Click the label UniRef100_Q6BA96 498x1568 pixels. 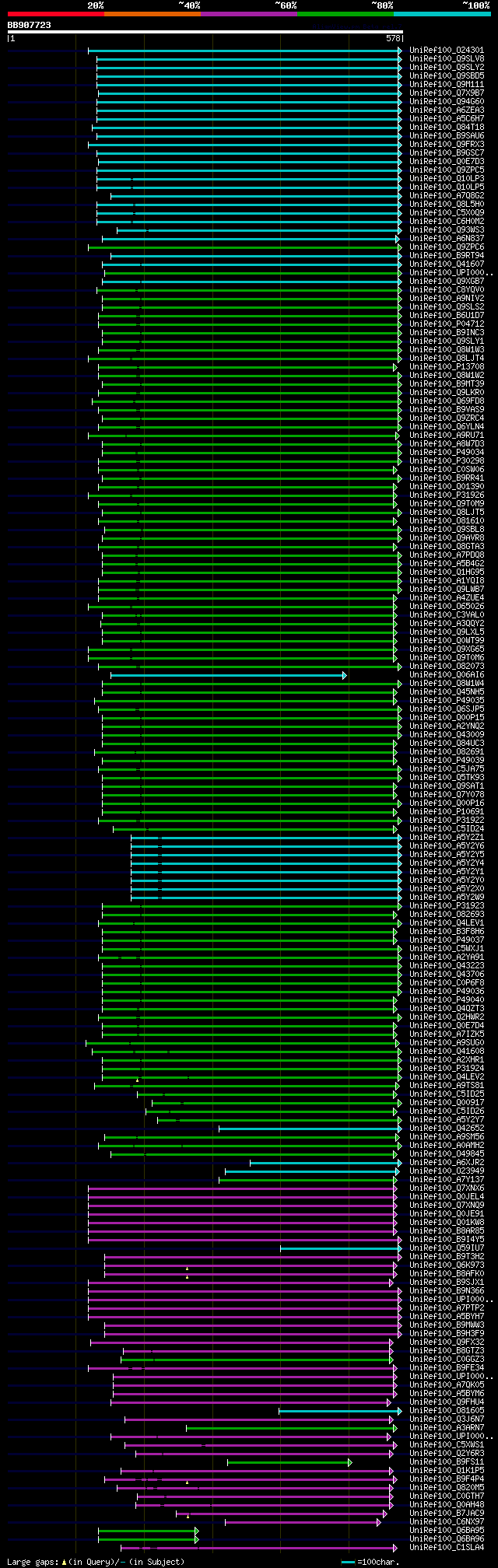tap(447, 1539)
